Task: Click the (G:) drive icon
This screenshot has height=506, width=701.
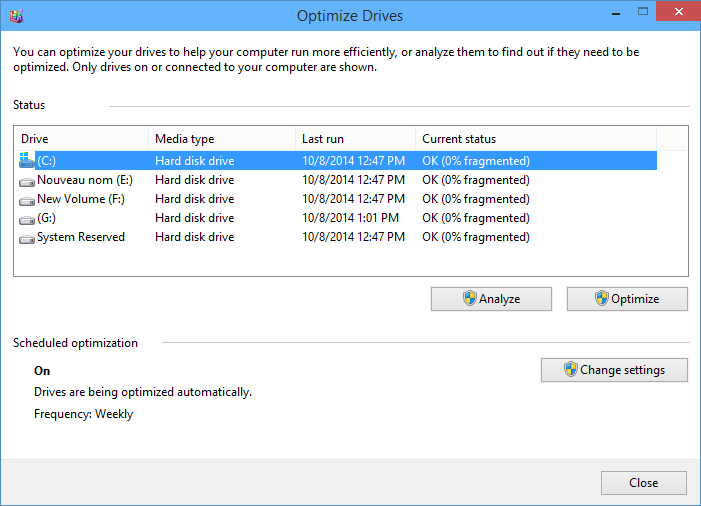Action: (x=26, y=219)
